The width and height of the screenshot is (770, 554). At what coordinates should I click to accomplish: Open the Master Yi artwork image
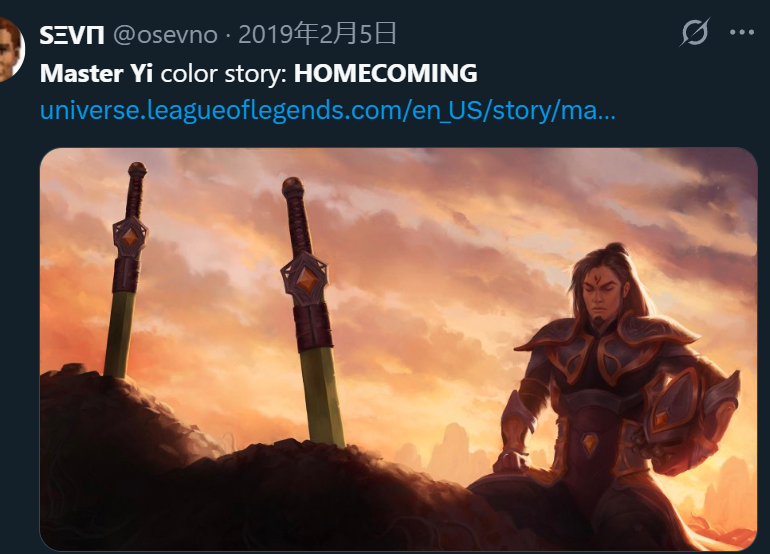pyautogui.click(x=398, y=349)
